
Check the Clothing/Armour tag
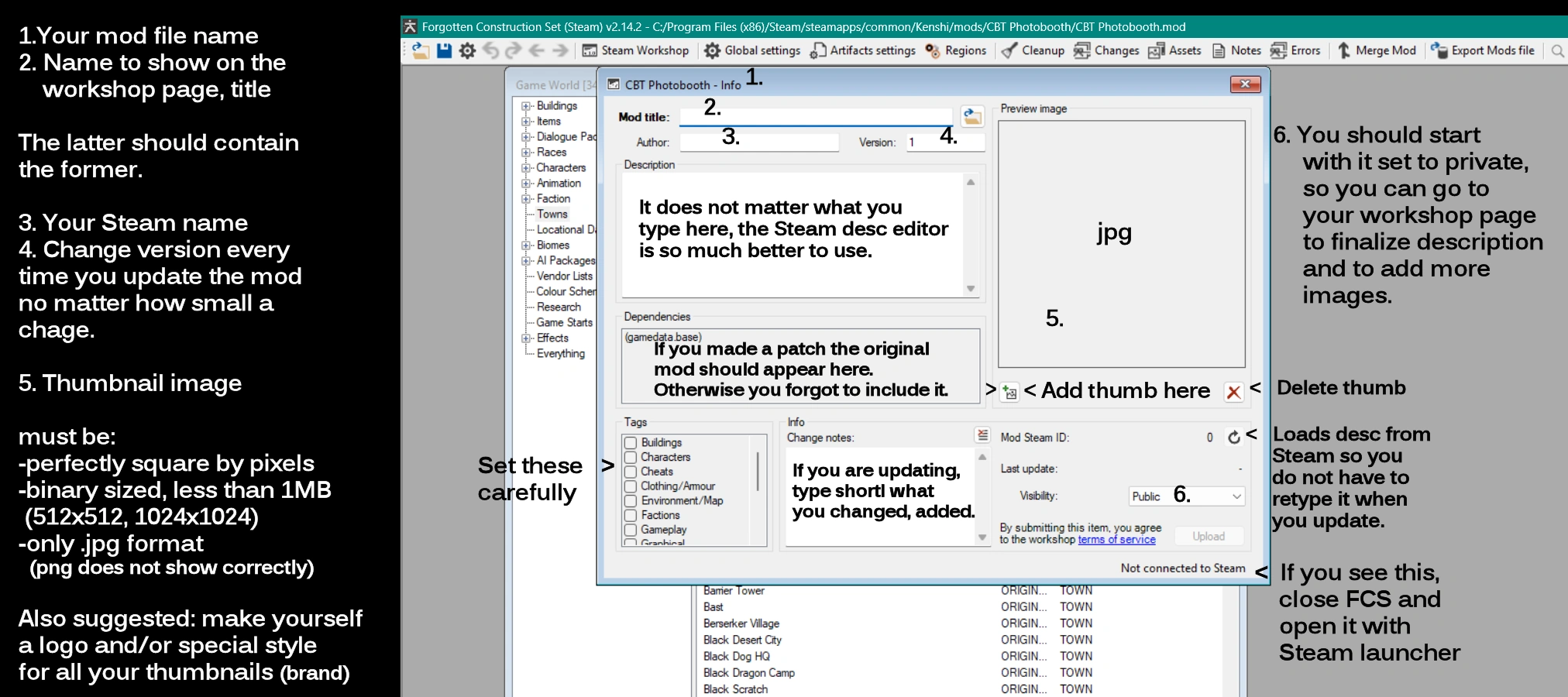[631, 486]
